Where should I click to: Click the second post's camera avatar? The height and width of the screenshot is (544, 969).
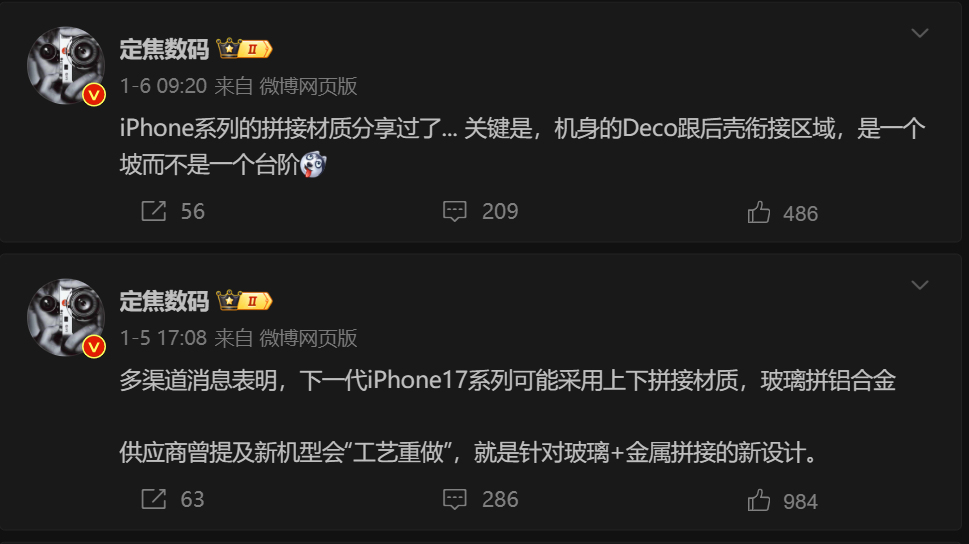coord(66,318)
